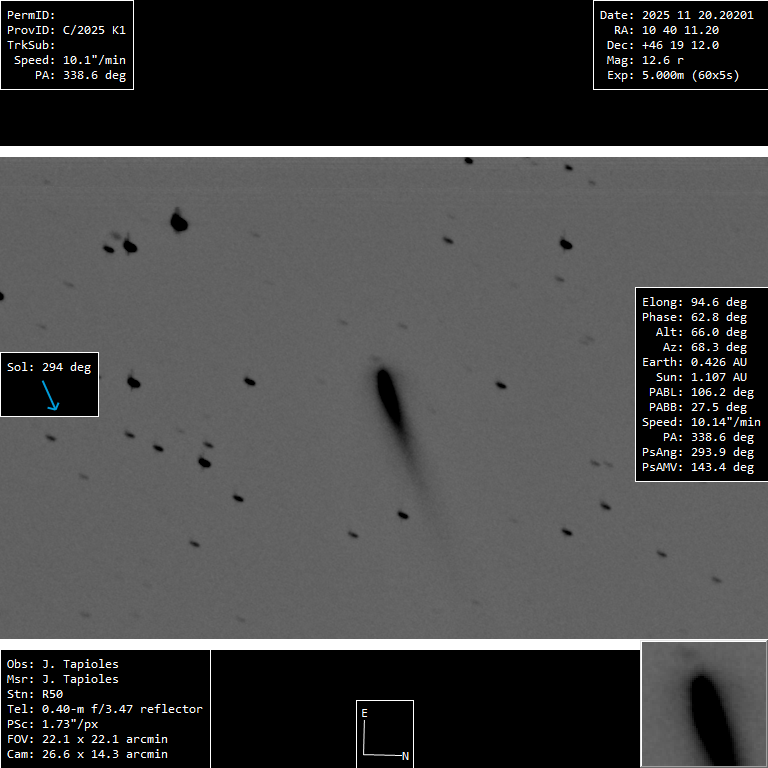768x768 pixels.
Task: Click the RA 10 40 11.20 line
Action: [x=666, y=30]
